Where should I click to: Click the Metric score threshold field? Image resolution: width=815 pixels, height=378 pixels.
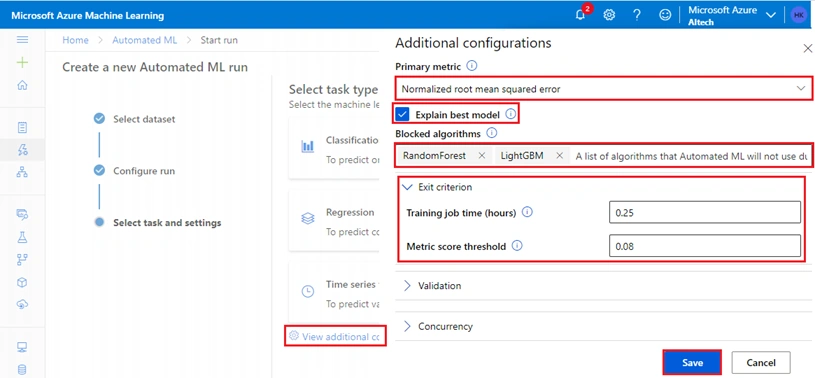coord(705,246)
